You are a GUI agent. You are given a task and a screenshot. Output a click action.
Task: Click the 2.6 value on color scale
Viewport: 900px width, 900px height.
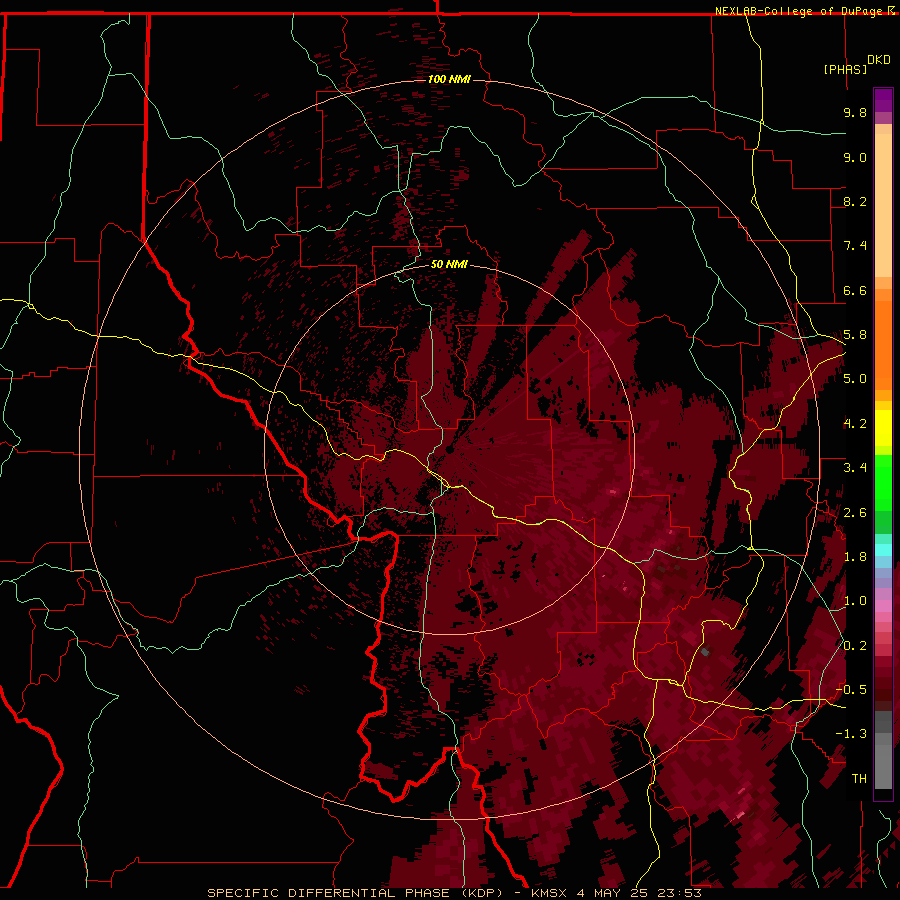(x=855, y=513)
